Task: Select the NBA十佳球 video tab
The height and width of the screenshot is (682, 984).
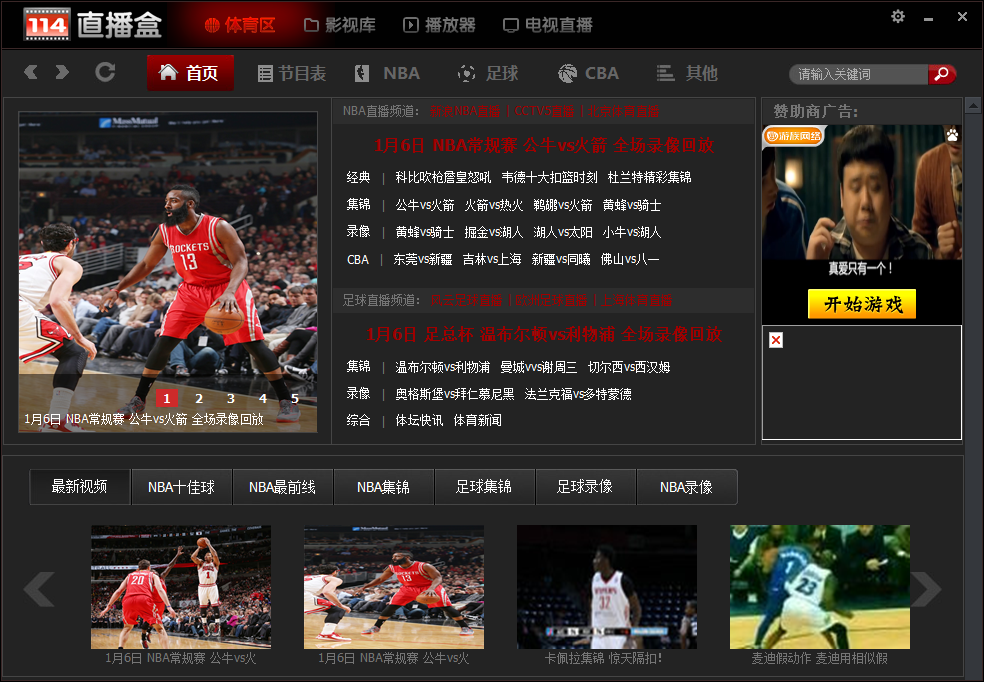Action: pyautogui.click(x=181, y=487)
